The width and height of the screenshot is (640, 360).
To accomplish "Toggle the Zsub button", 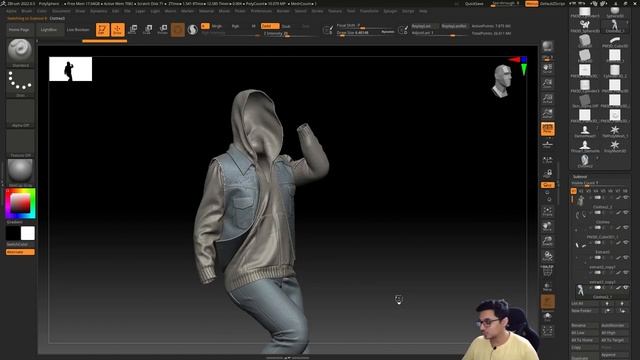I will pos(287,26).
